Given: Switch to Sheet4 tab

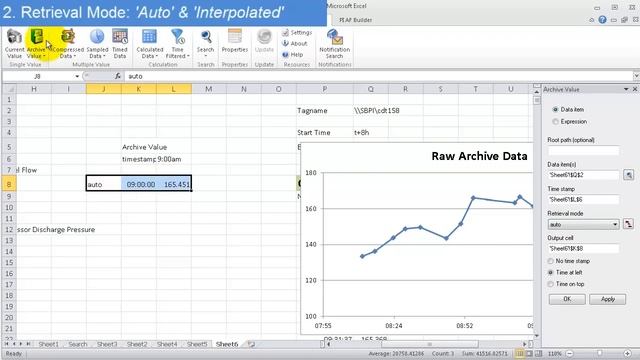Looking at the screenshot, I should click(167, 344).
